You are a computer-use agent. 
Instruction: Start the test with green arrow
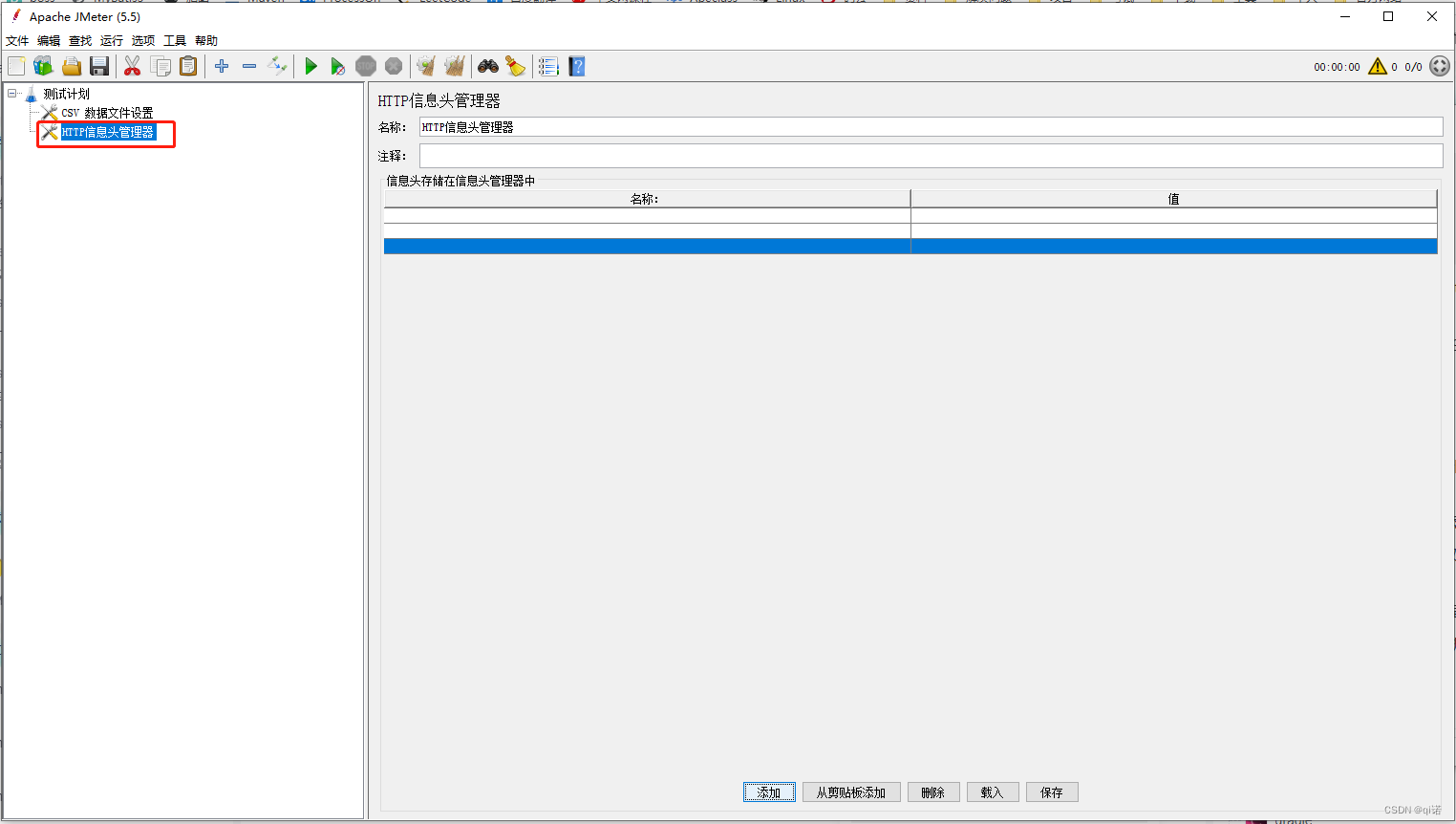[310, 66]
